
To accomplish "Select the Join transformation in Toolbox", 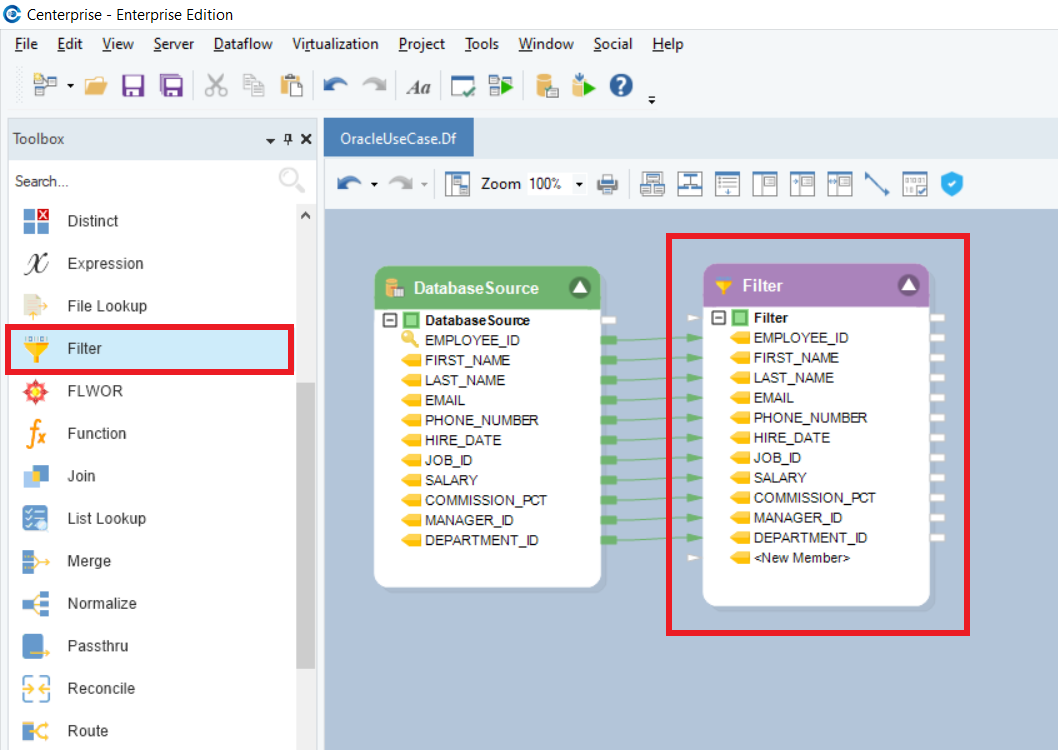I will (81, 476).
